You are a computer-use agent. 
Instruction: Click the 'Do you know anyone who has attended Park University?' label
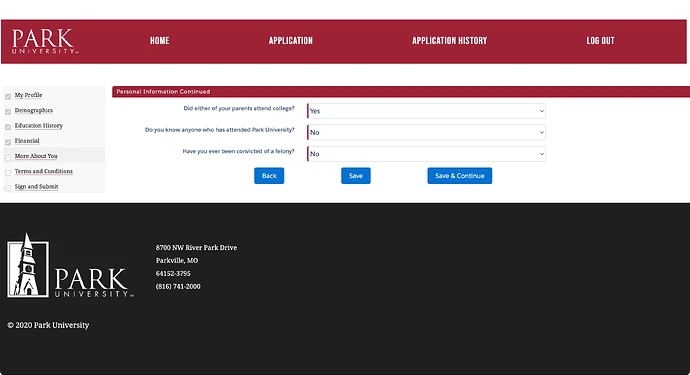[220, 130]
